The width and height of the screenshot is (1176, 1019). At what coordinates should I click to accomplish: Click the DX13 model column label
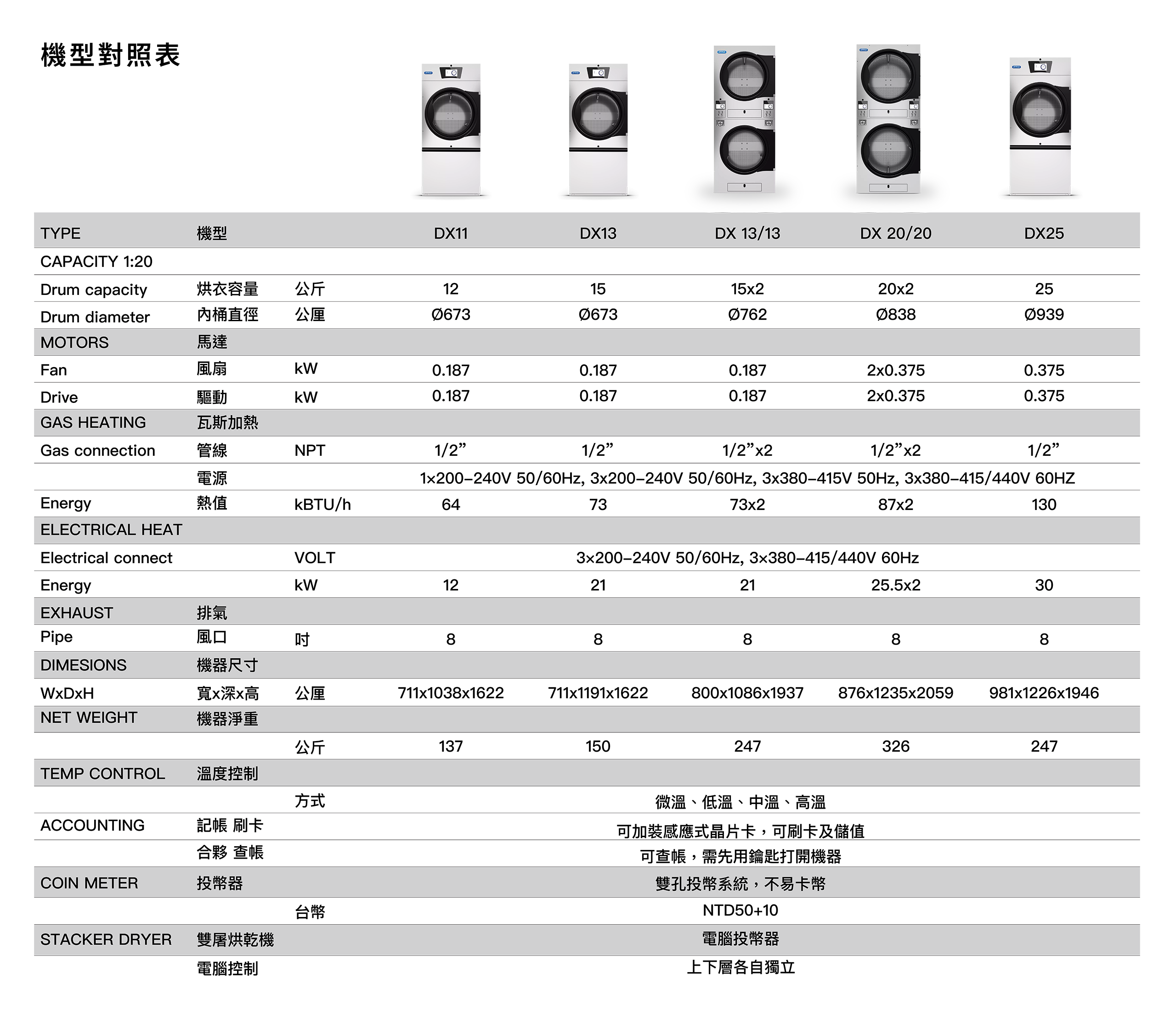coord(598,233)
